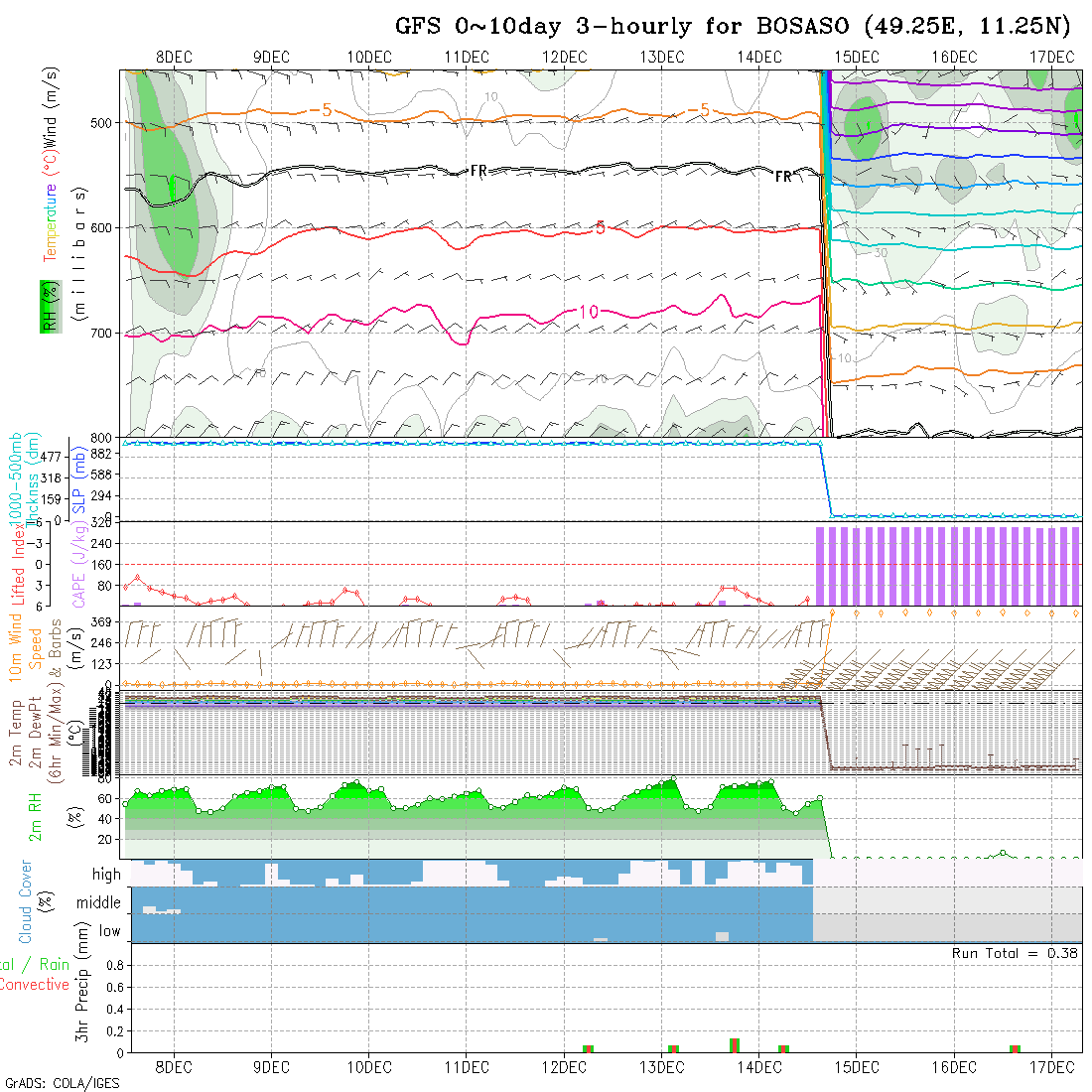Click the GrADS: COLA/IGES credit text

62,1083
